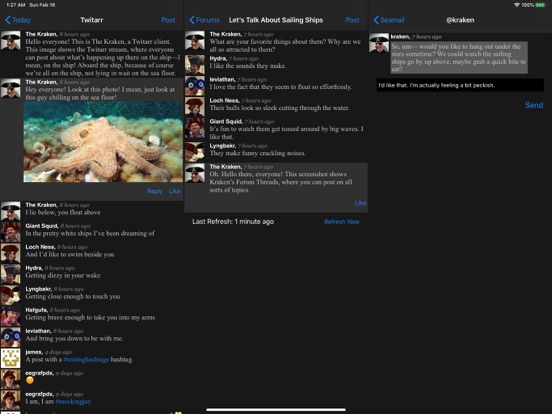The width and height of the screenshot is (552, 414).
Task: Tap Hydra avatar in forum thread
Action: click(195, 65)
